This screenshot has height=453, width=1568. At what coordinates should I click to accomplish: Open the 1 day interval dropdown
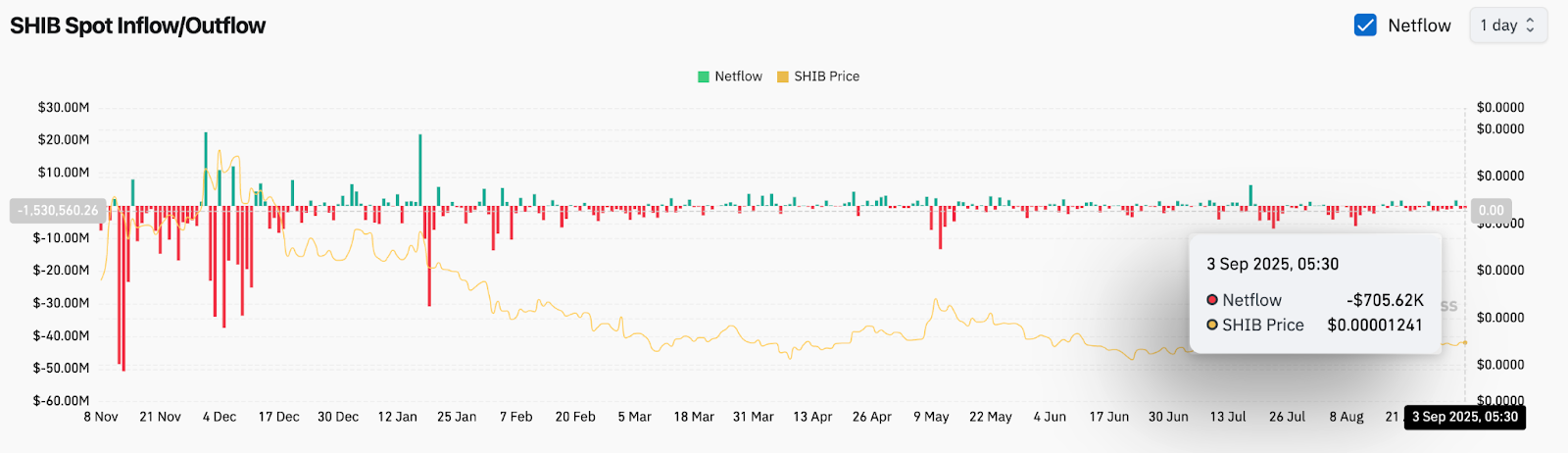point(1508,25)
